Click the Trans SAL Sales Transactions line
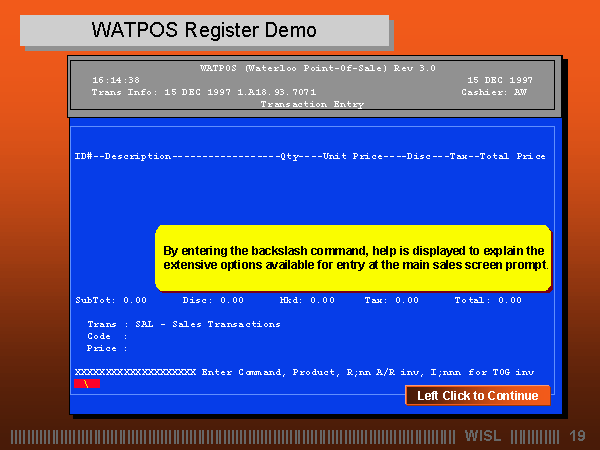The width and height of the screenshot is (600, 450). pos(184,324)
